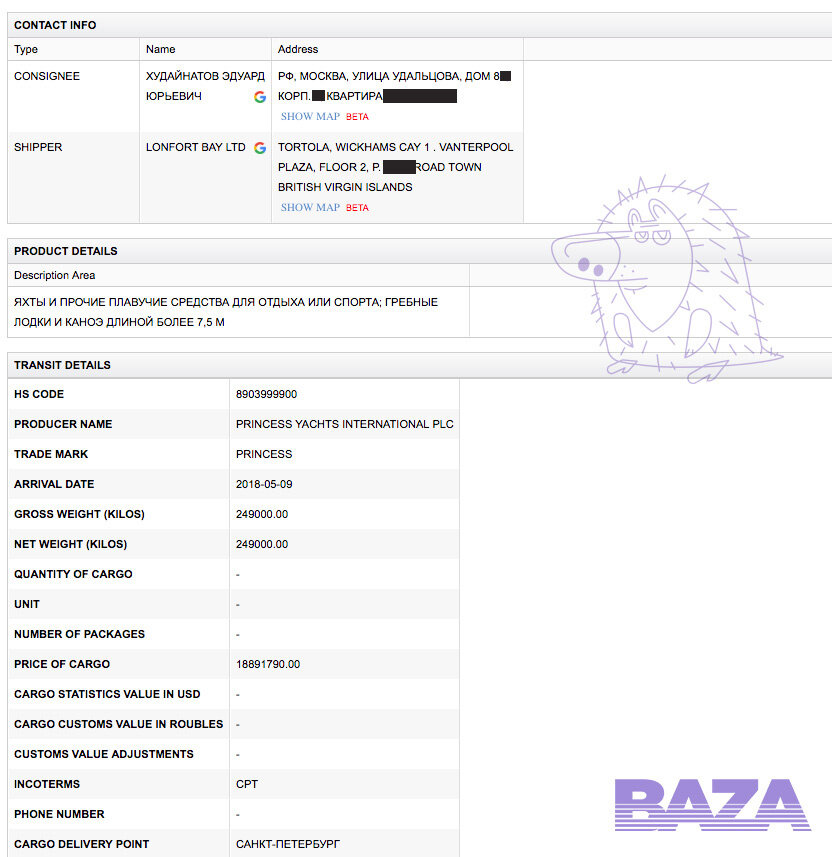Select the TORTOLA, WICKHAMS CAY address line

(x=396, y=147)
